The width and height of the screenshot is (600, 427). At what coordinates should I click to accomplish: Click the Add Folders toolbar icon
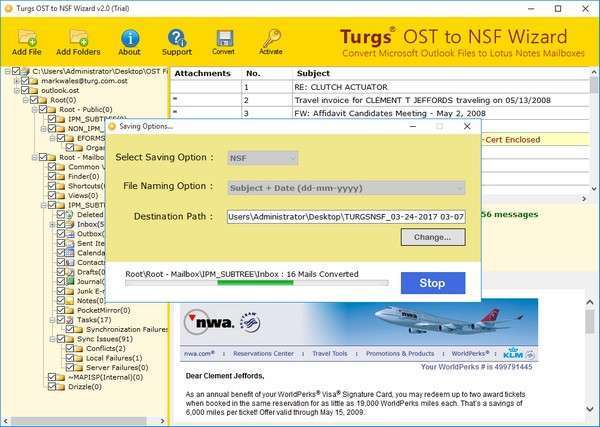click(x=78, y=38)
